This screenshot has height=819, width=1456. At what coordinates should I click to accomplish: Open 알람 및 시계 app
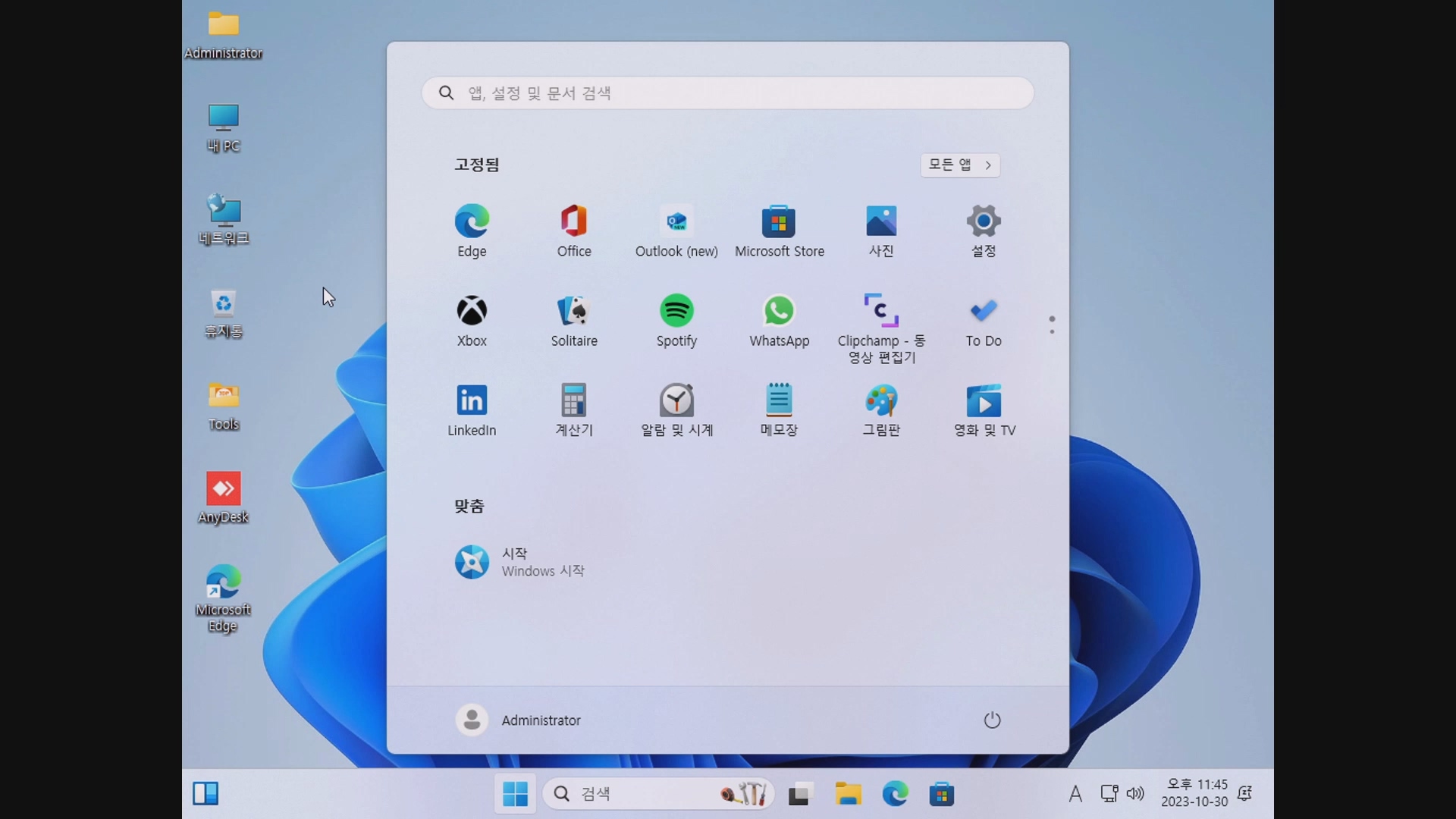[676, 409]
